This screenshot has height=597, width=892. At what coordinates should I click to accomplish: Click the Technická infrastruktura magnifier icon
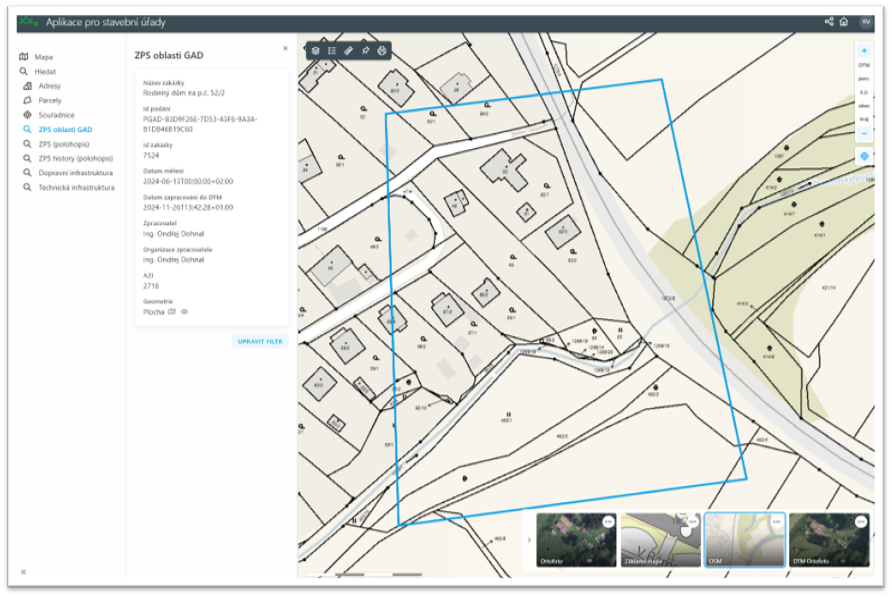coord(27,187)
